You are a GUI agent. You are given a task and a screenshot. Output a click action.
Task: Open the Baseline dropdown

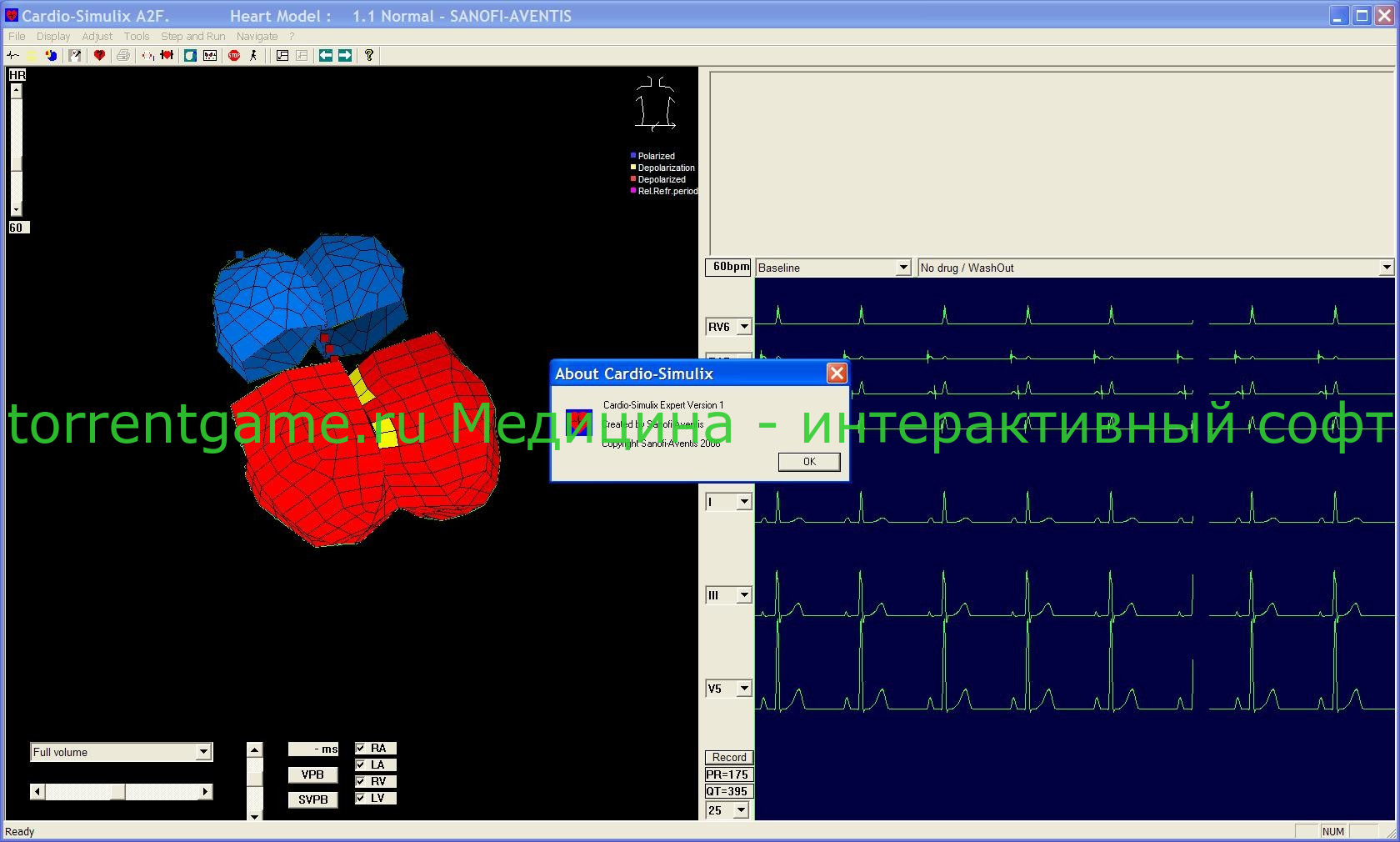click(902, 268)
